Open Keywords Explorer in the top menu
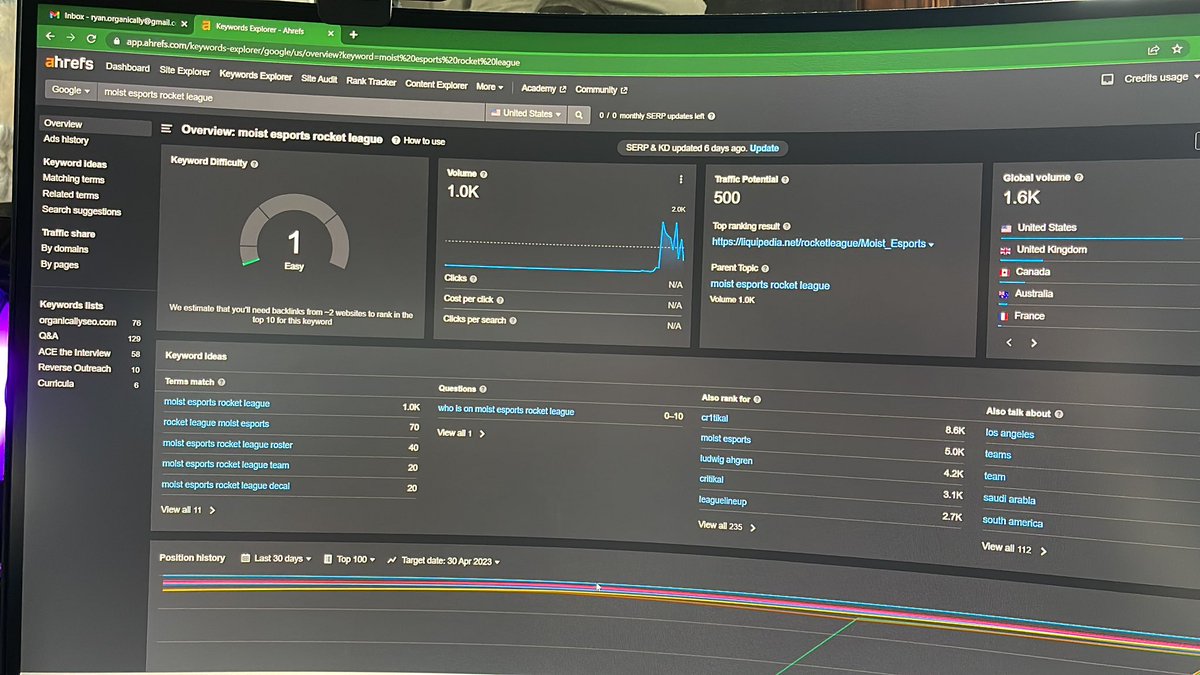 (255, 76)
